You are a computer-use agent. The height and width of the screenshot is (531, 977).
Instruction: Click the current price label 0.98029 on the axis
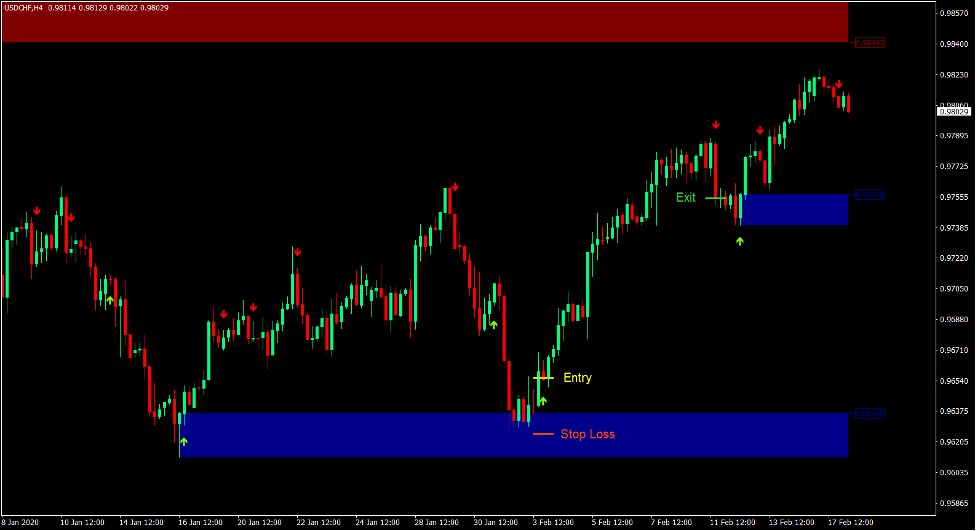click(x=953, y=111)
